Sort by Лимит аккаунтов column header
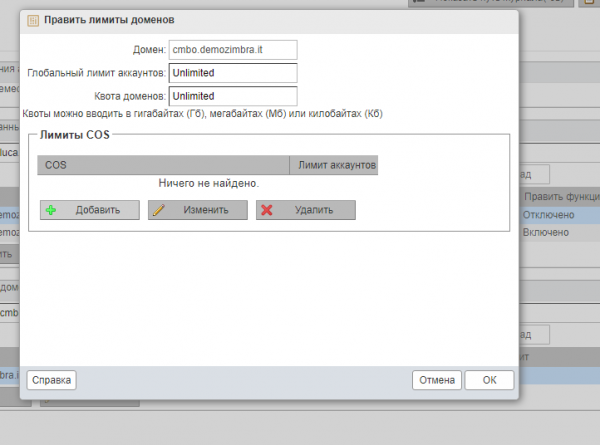Screen dimensions: 600x445 (334, 162)
